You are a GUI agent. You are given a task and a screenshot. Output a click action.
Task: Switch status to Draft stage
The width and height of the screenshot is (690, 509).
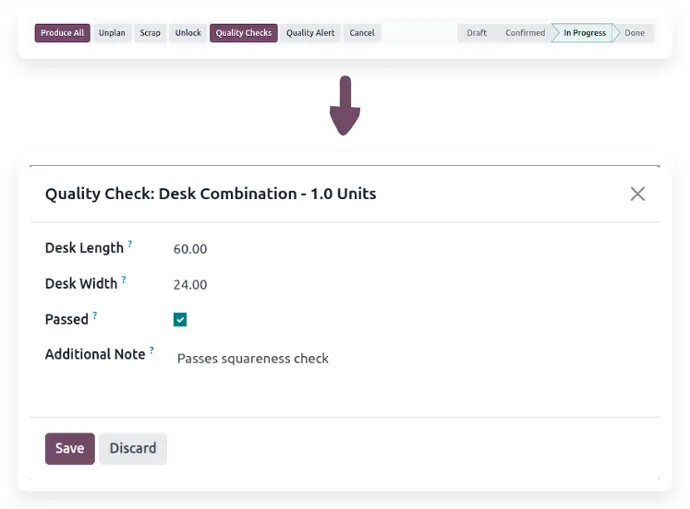tap(477, 33)
